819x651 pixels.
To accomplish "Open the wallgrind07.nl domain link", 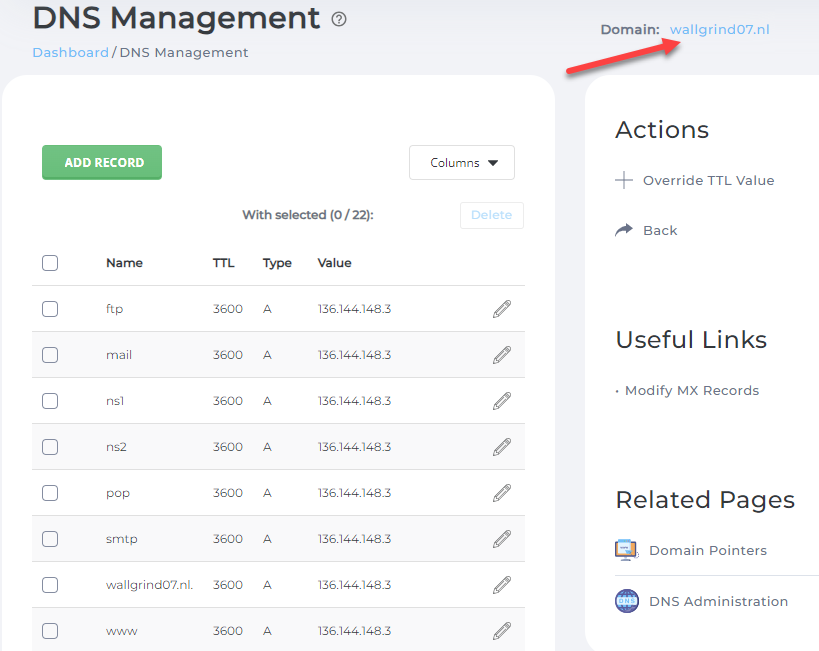I will (719, 29).
